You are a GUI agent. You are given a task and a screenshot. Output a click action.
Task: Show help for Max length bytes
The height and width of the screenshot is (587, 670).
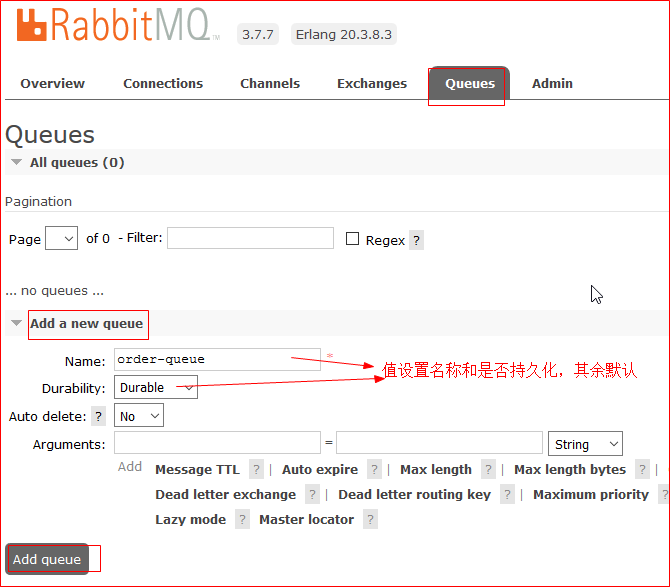[642, 470]
